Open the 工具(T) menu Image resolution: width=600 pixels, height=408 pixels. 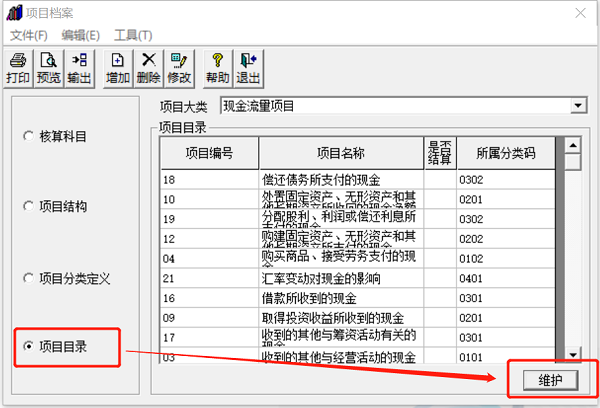tap(133, 36)
